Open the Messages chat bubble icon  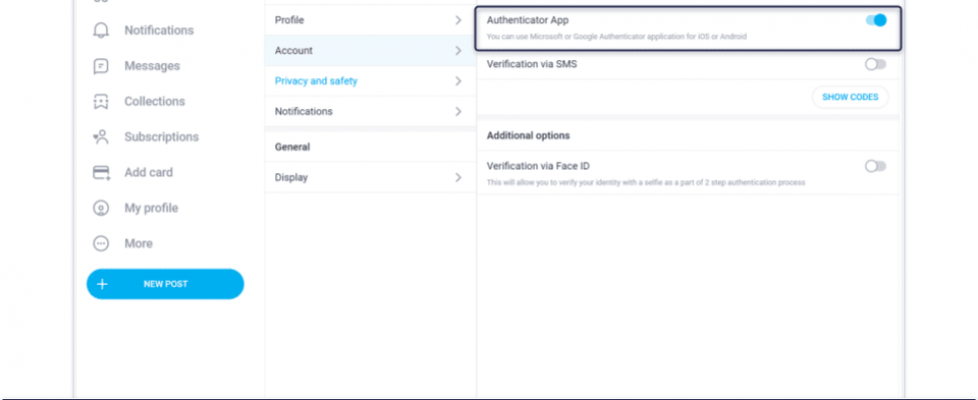tap(101, 66)
